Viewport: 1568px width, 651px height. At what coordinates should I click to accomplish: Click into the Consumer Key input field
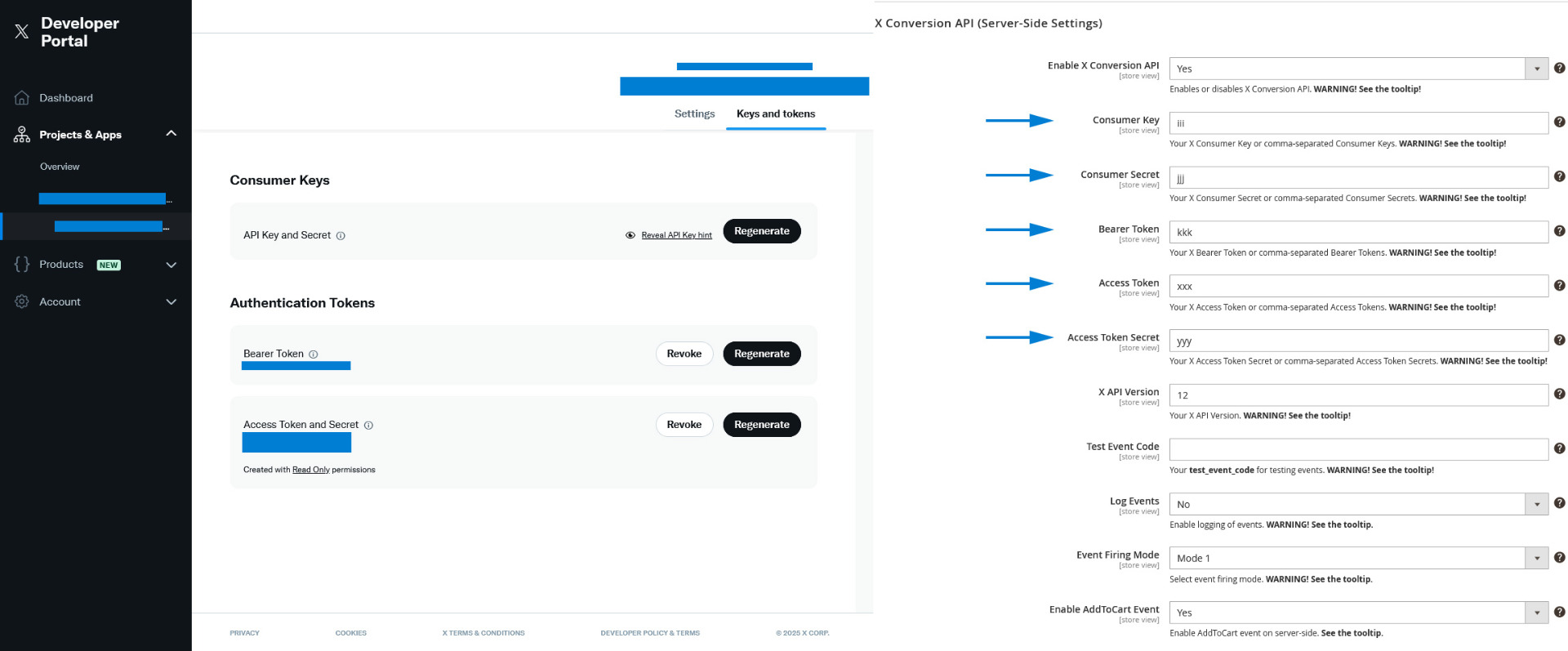pyautogui.click(x=1359, y=123)
